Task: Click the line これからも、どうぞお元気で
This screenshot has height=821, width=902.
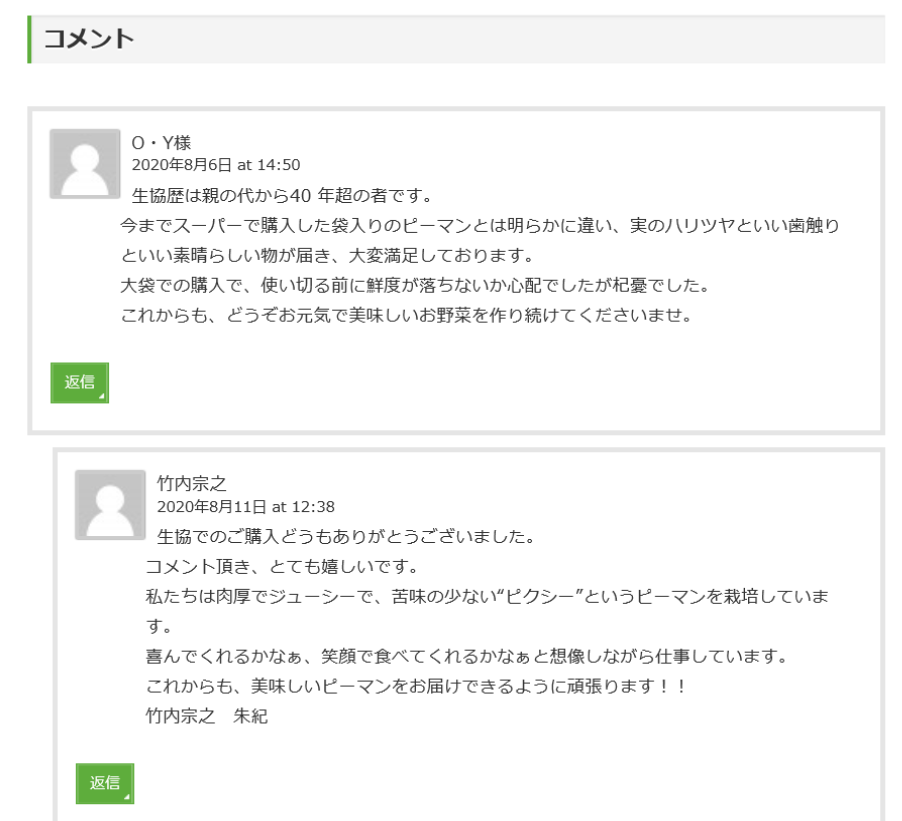Action: click(x=406, y=315)
